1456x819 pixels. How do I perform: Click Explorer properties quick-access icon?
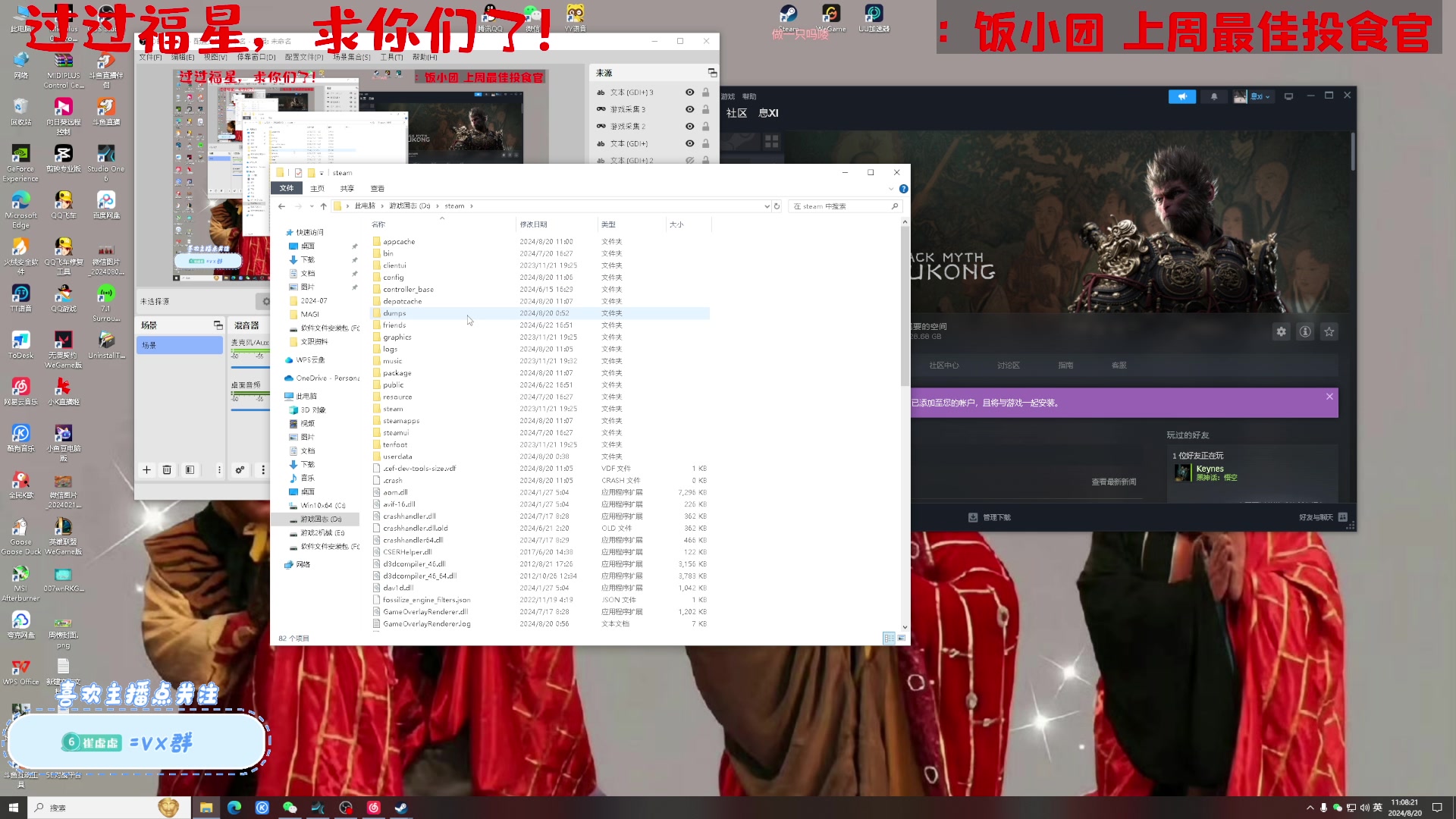(x=298, y=173)
